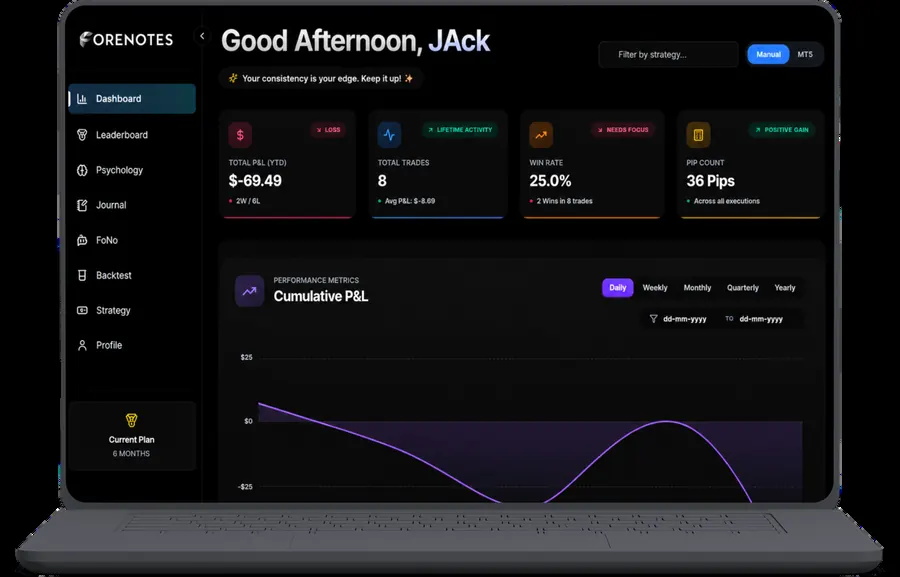Click the Avg P&L: $-8.69 text
This screenshot has height=577, width=900.
[x=410, y=201]
